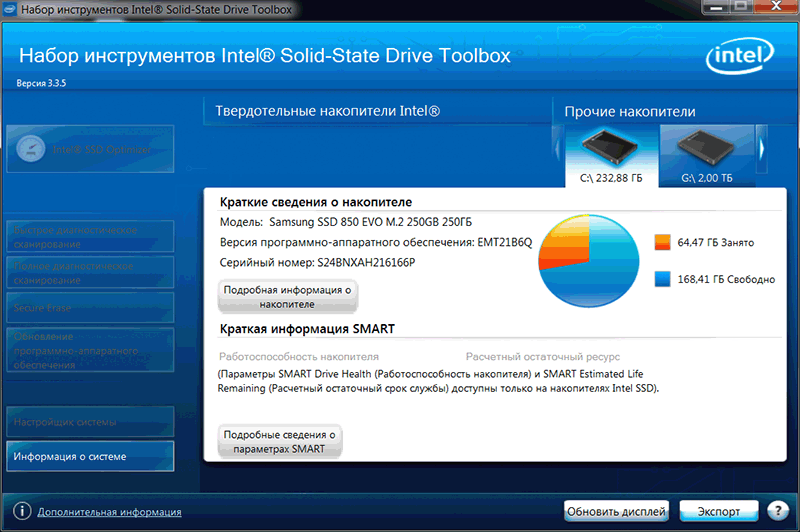Image resolution: width=800 pixels, height=532 pixels.
Task: Click the Экспорт button
Action: click(x=719, y=511)
